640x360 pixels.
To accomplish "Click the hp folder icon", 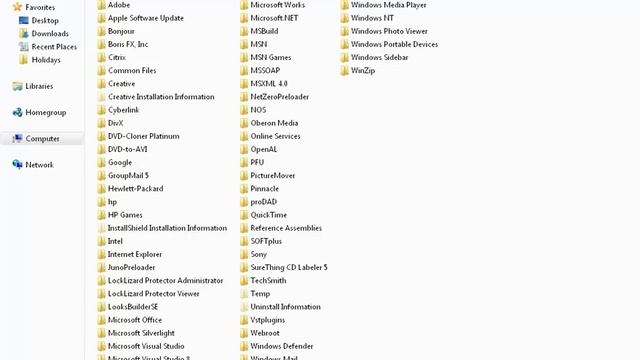I will coord(101,202).
